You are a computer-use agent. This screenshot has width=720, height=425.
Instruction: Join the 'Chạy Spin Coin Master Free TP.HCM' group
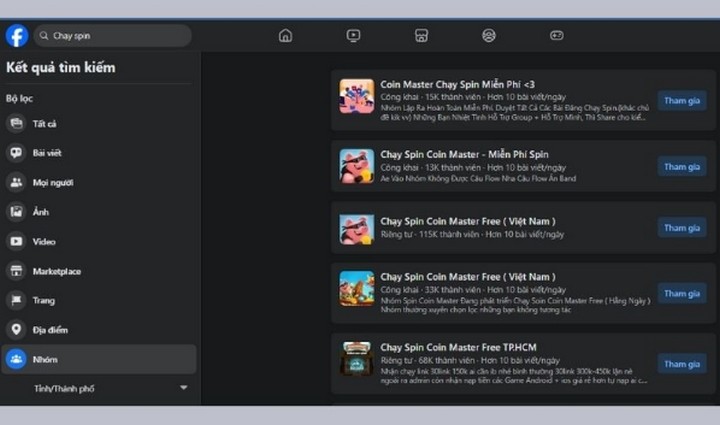pos(681,364)
